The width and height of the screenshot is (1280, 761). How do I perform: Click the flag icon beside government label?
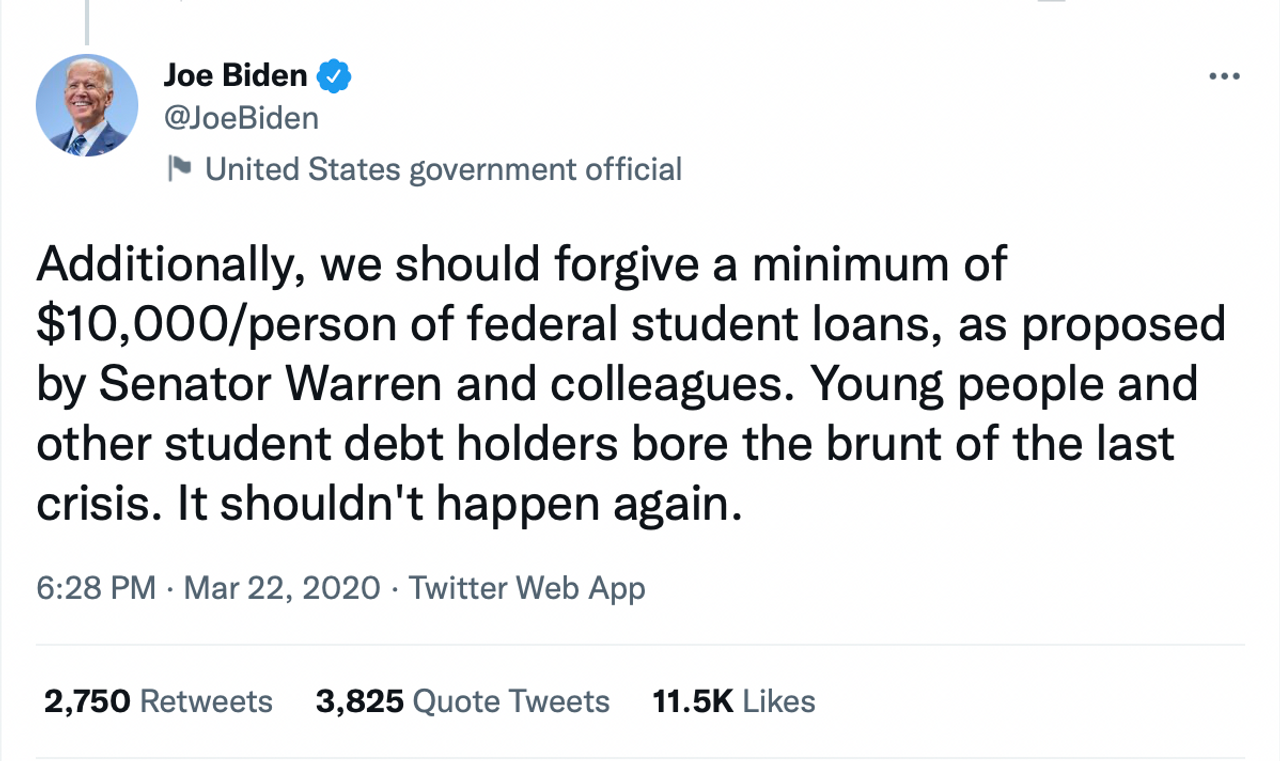(x=180, y=169)
